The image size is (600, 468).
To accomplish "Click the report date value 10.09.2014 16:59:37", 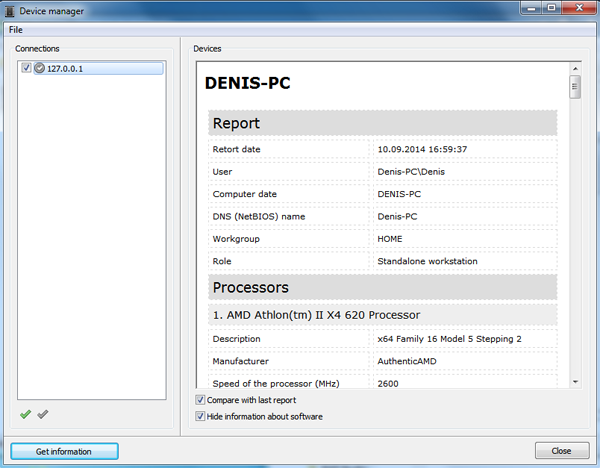I will click(422, 149).
